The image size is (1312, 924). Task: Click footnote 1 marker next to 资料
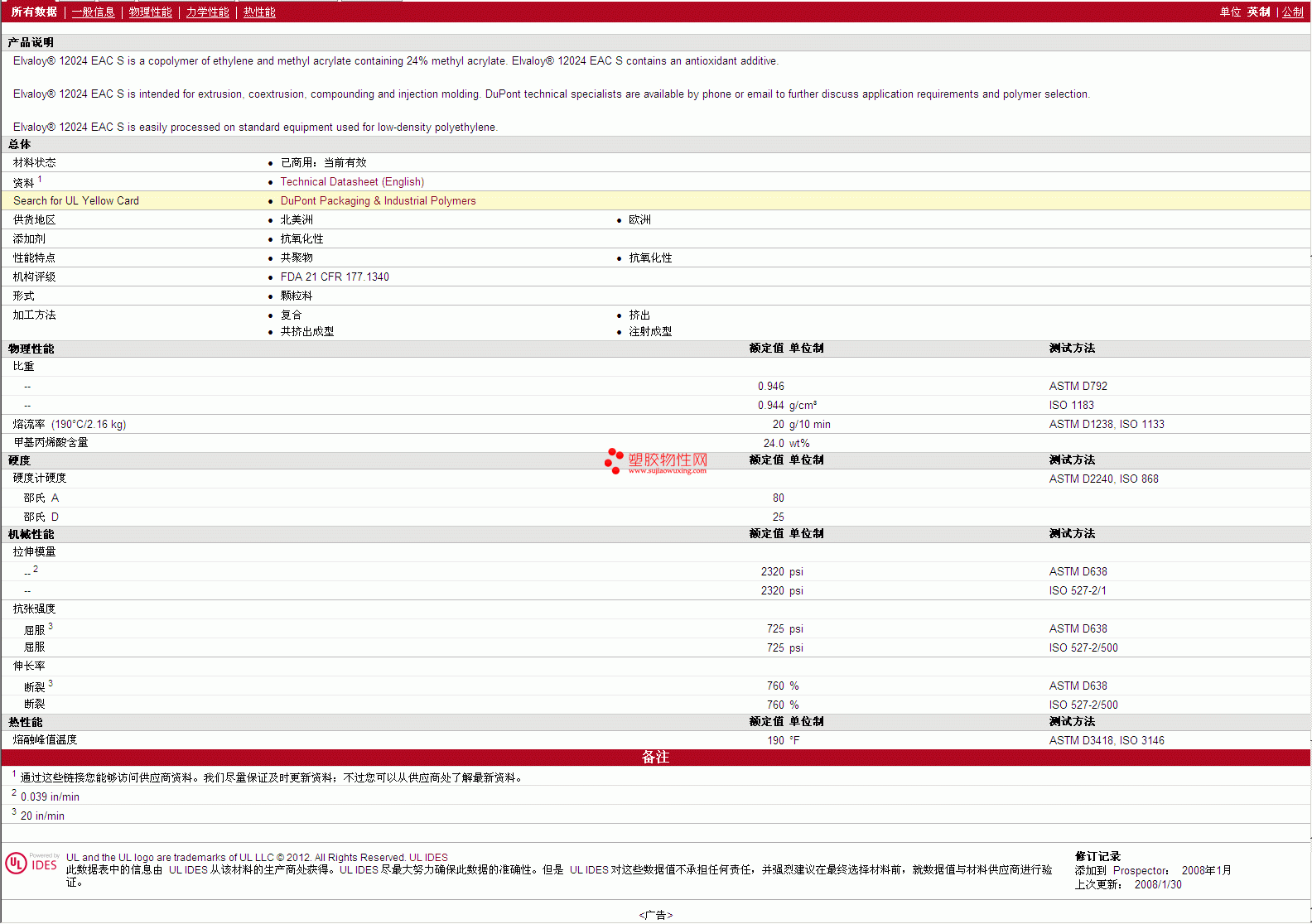(x=40, y=179)
